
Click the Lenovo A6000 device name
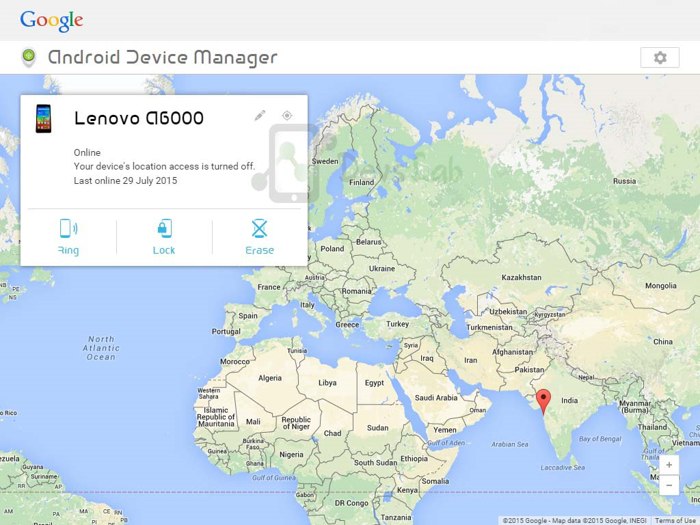click(x=139, y=118)
